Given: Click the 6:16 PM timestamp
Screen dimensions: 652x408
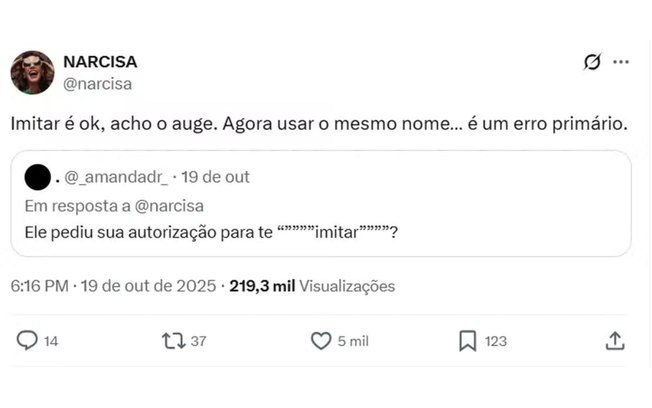Looking at the screenshot, I should coord(39,286).
